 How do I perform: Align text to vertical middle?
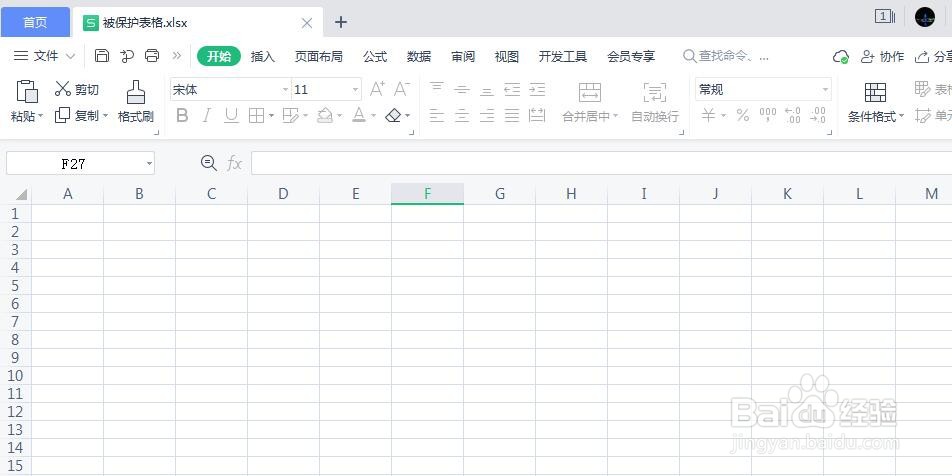tap(462, 89)
